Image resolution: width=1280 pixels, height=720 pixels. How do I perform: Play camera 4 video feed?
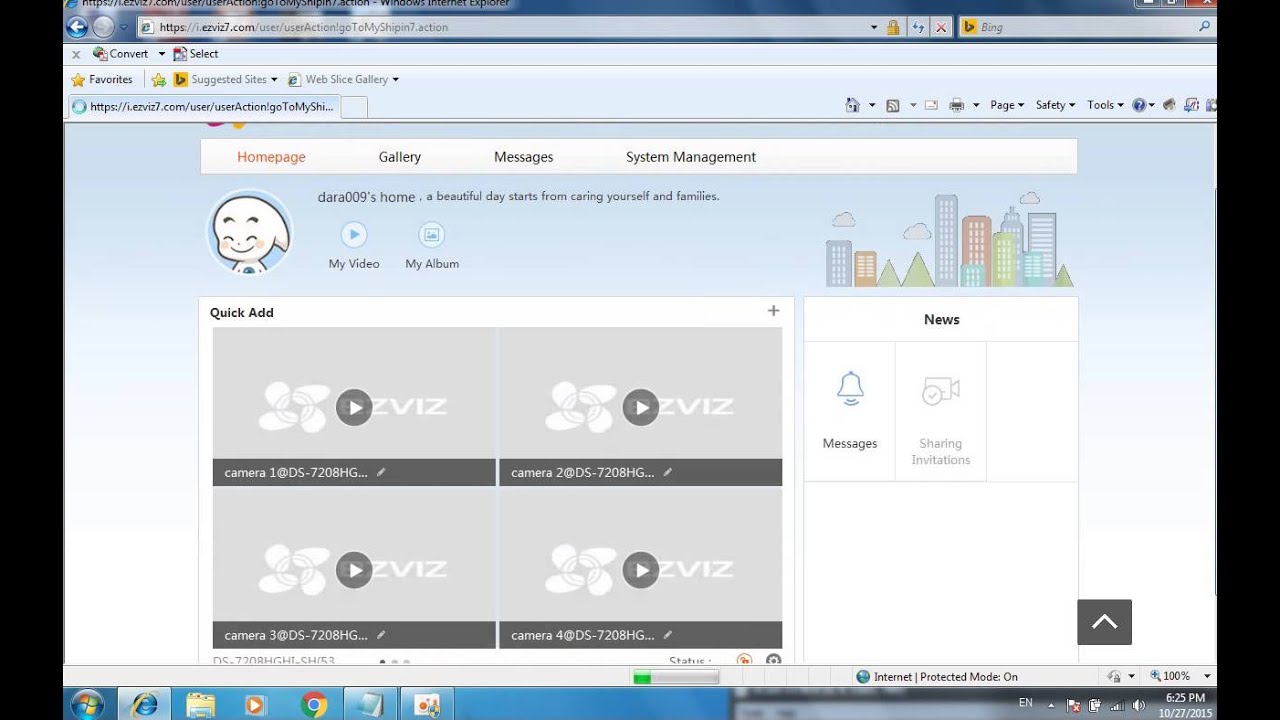641,570
